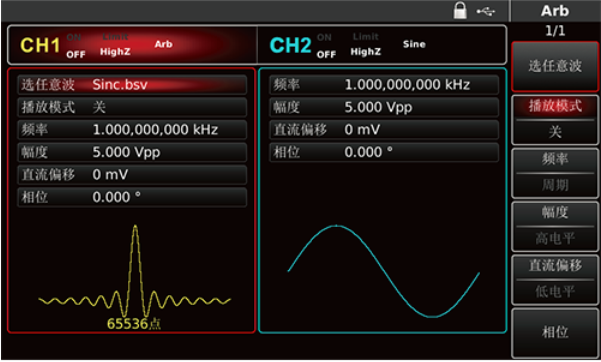This screenshot has width=601, height=362.
Task: Click CH1 Limit HighZ indicator
Action: (115, 44)
